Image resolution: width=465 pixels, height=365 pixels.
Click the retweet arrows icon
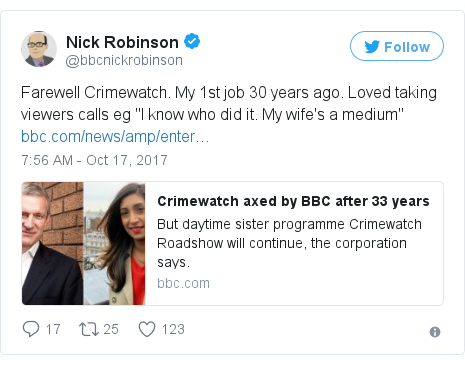pyautogui.click(x=89, y=329)
